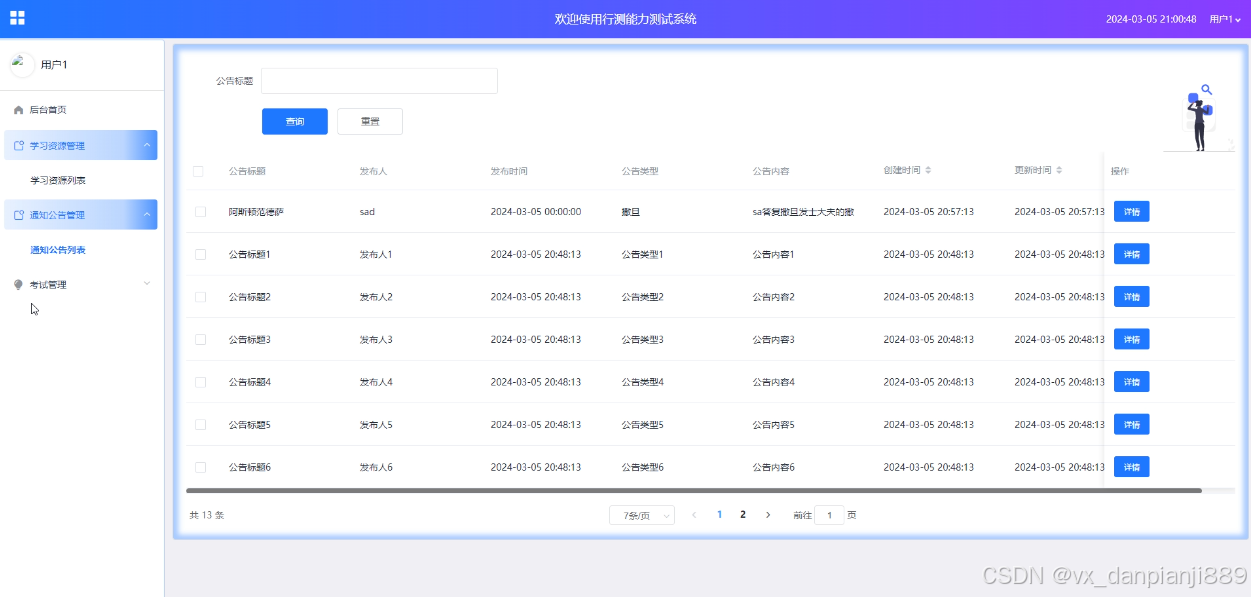Check the row for 公告标题5
Viewport: 1251px width, 597px height.
200,424
